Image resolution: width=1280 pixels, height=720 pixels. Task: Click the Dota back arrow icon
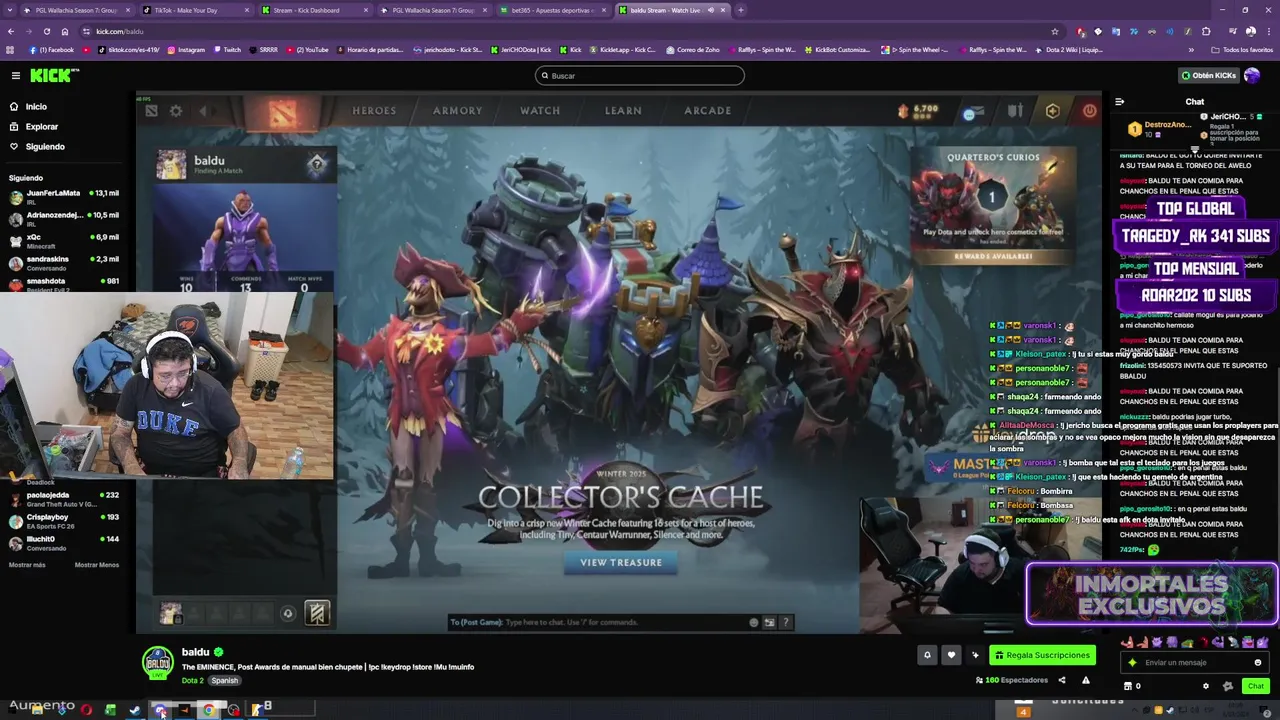point(203,111)
